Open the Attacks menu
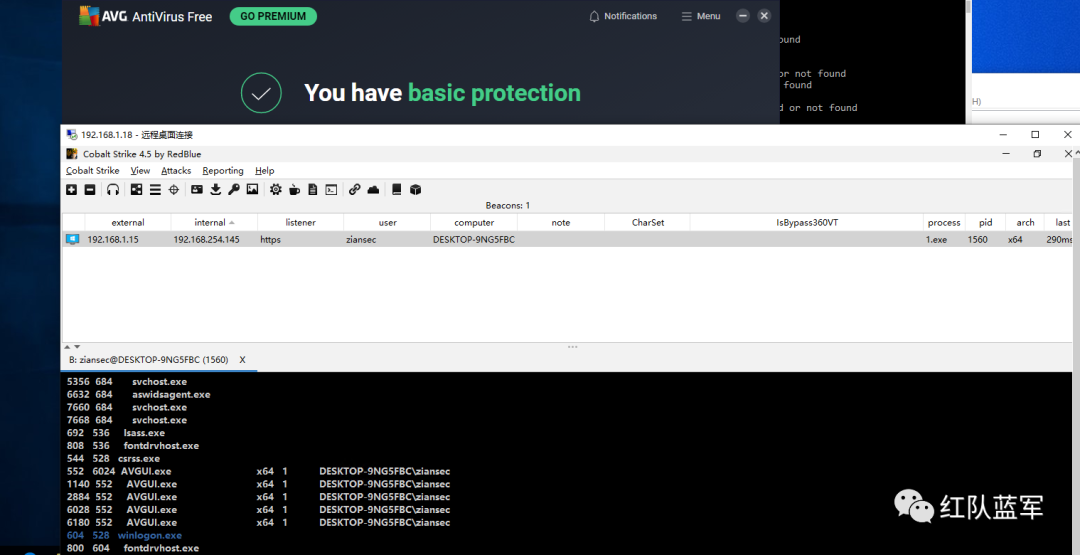This screenshot has width=1080, height=555. pos(176,171)
